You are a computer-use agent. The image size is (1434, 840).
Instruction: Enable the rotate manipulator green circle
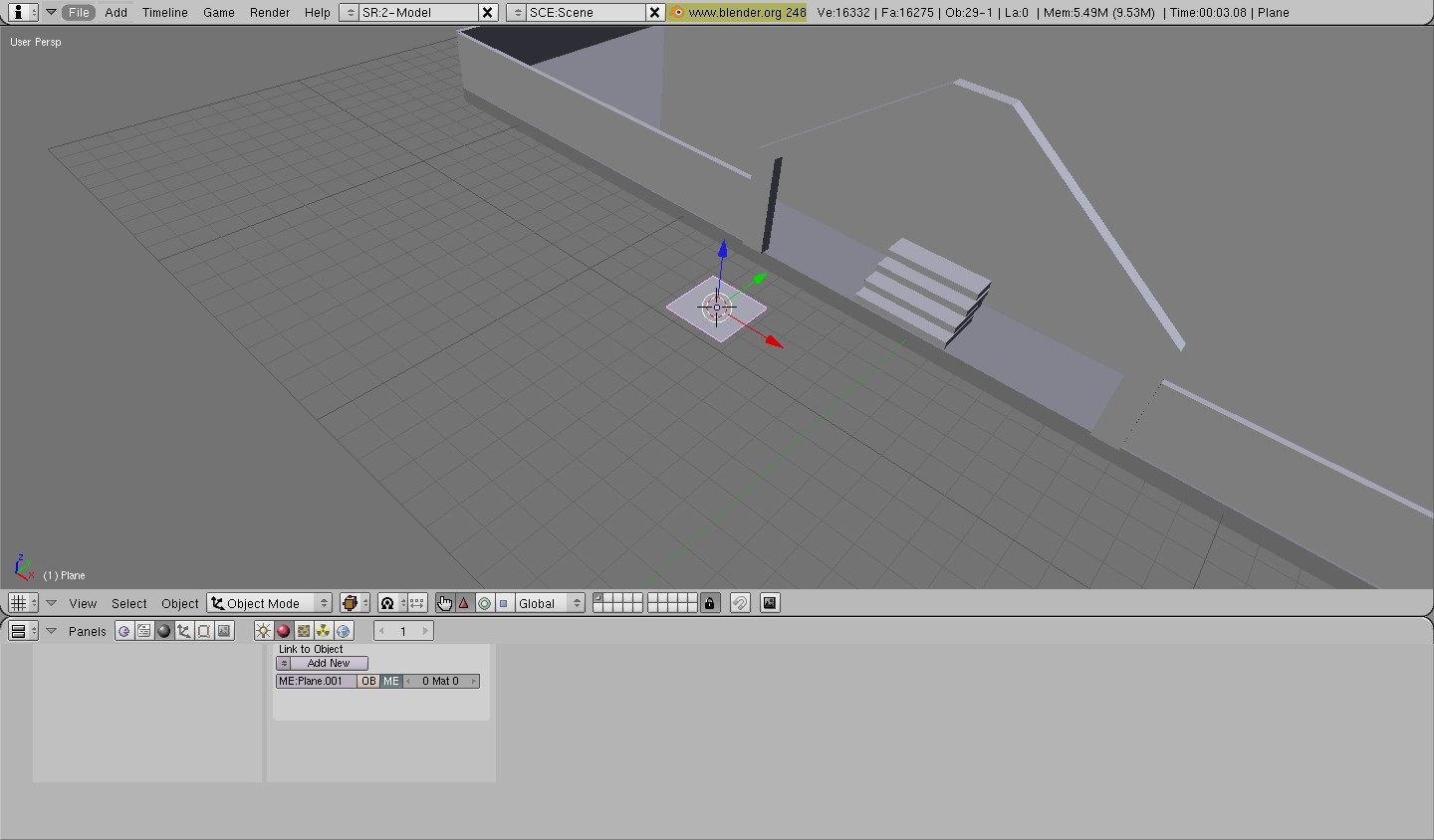(484, 603)
